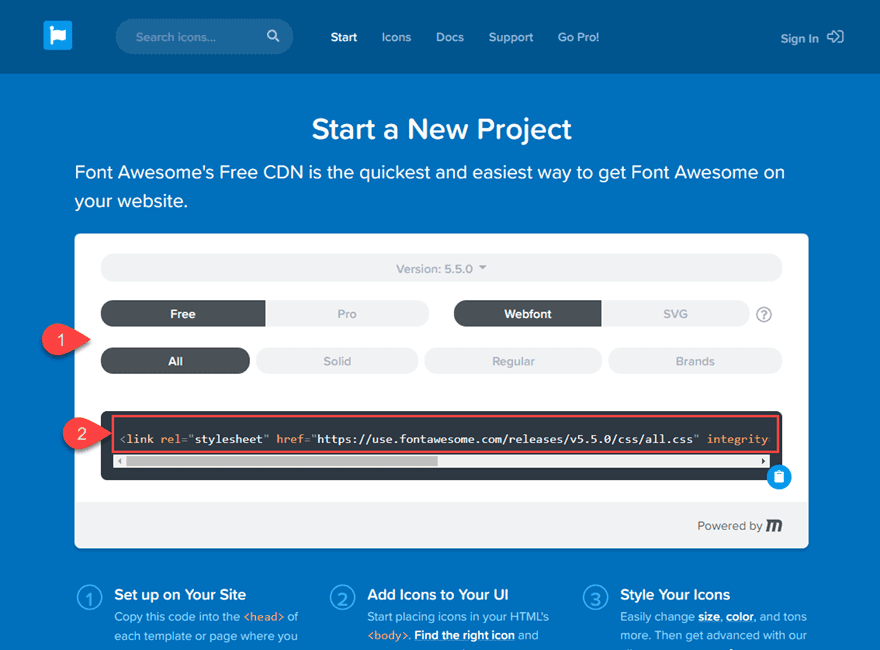This screenshot has height=650, width=880.
Task: Copy code with the clipboard icon
Action: coord(779,477)
